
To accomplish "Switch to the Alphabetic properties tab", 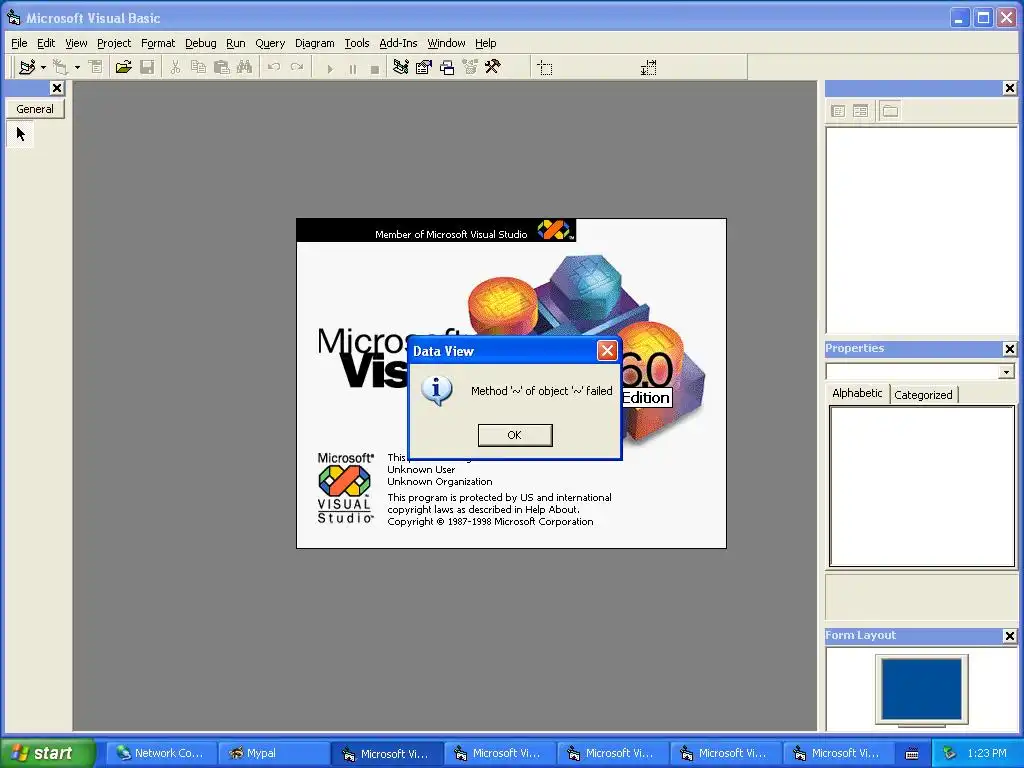I will 857,393.
